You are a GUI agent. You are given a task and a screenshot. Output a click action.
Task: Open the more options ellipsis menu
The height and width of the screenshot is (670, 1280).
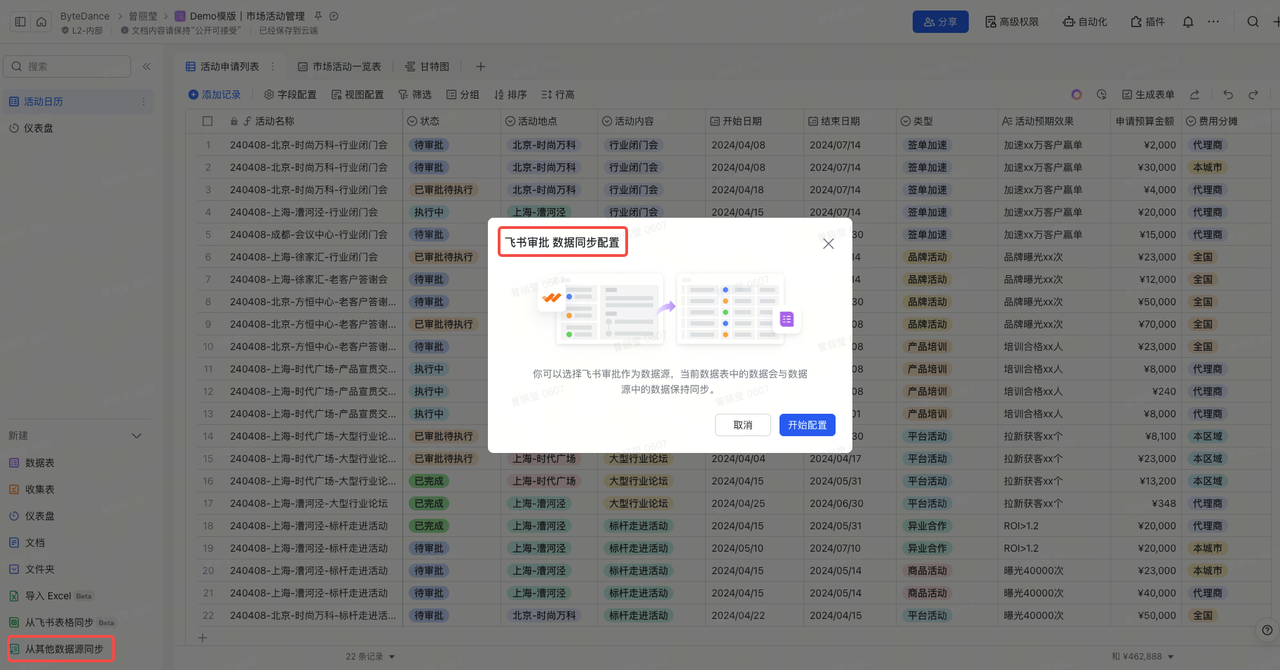[1213, 21]
